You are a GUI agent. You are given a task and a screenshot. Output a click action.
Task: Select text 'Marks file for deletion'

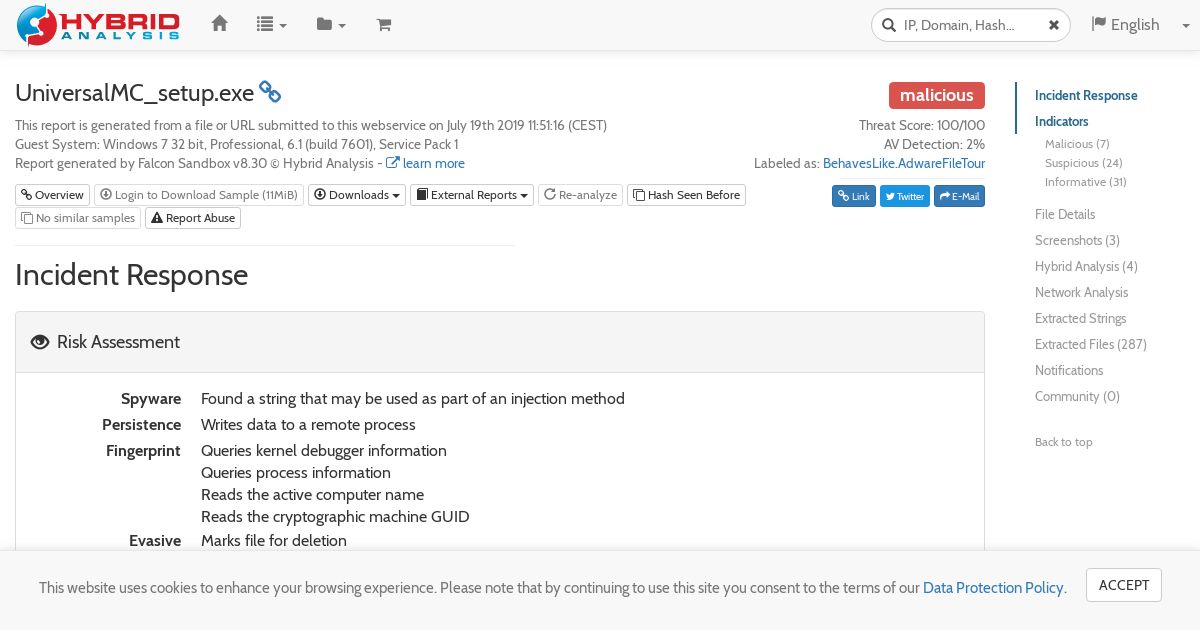274,541
